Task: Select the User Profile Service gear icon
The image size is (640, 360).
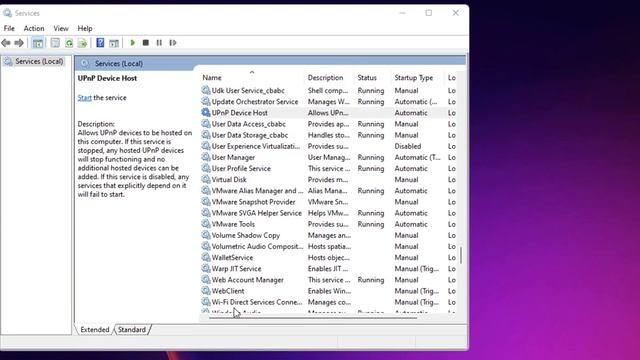Action: pyautogui.click(x=206, y=168)
